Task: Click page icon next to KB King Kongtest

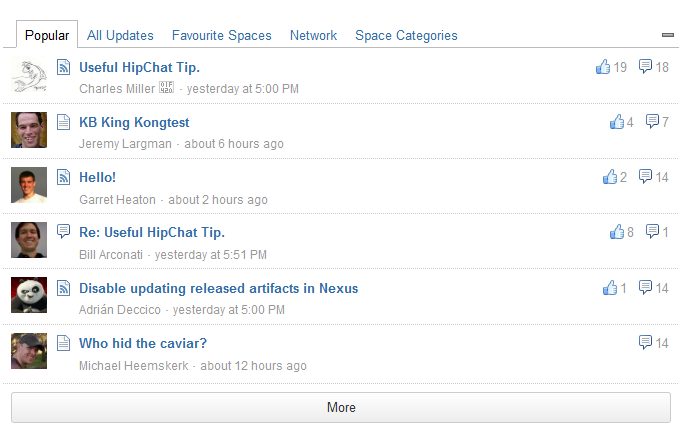Action: [x=64, y=122]
